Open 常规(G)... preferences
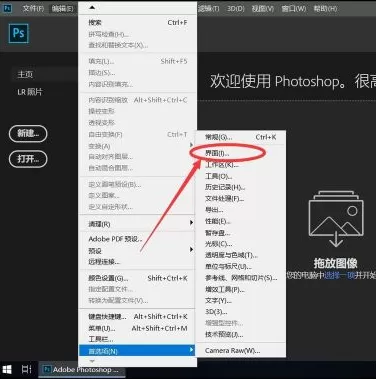This screenshot has width=376, height=379. click(241, 137)
